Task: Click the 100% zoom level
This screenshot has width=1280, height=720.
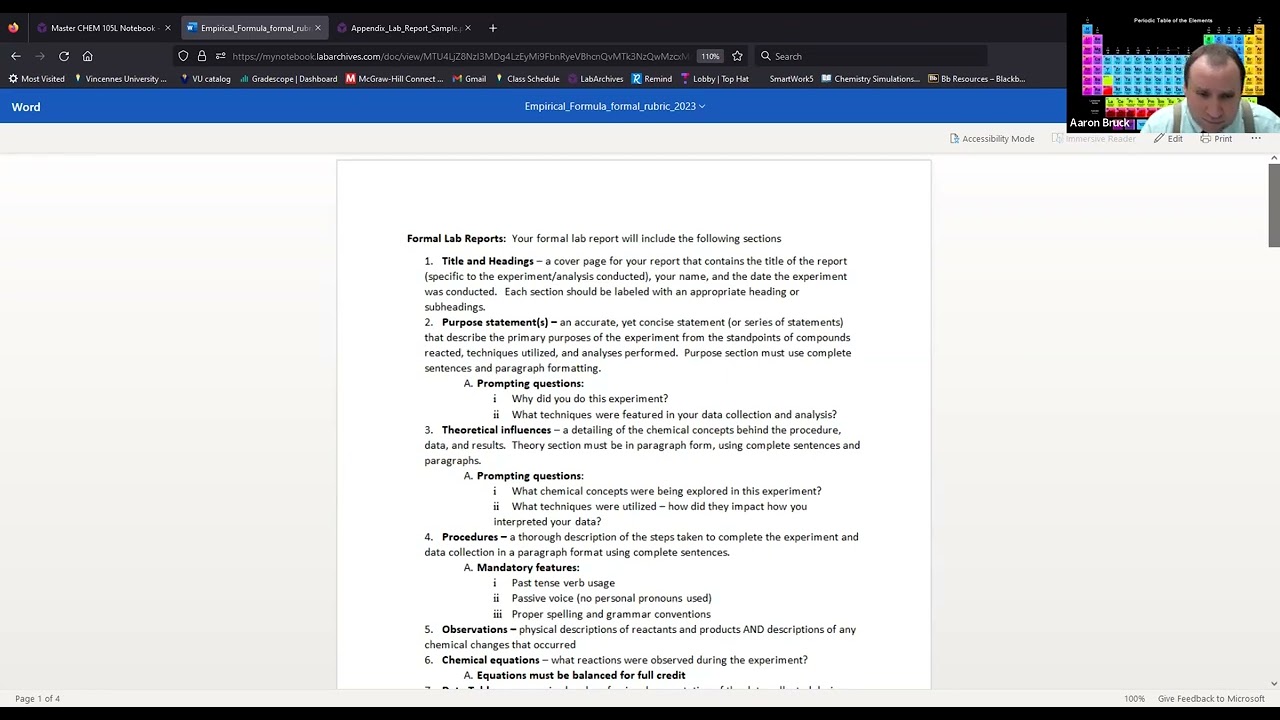Action: 1134,699
